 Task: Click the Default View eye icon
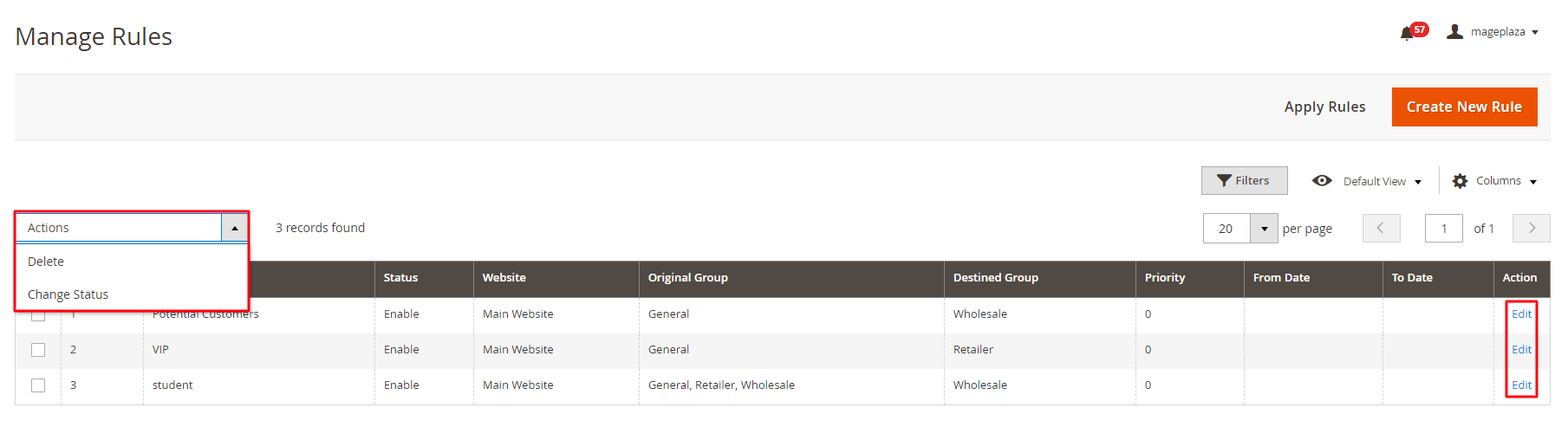[1322, 180]
